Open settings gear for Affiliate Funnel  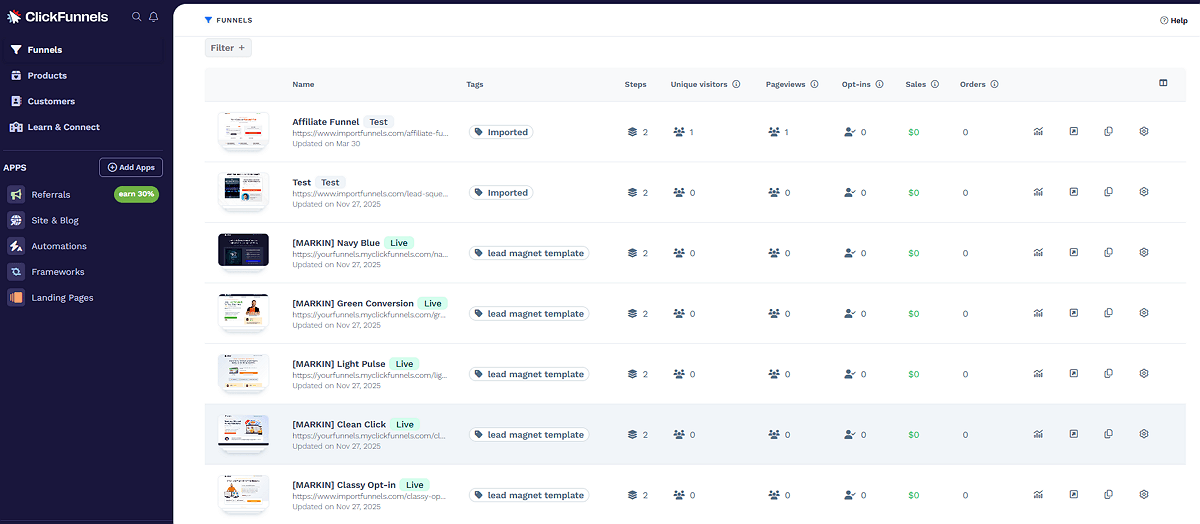(x=1144, y=131)
